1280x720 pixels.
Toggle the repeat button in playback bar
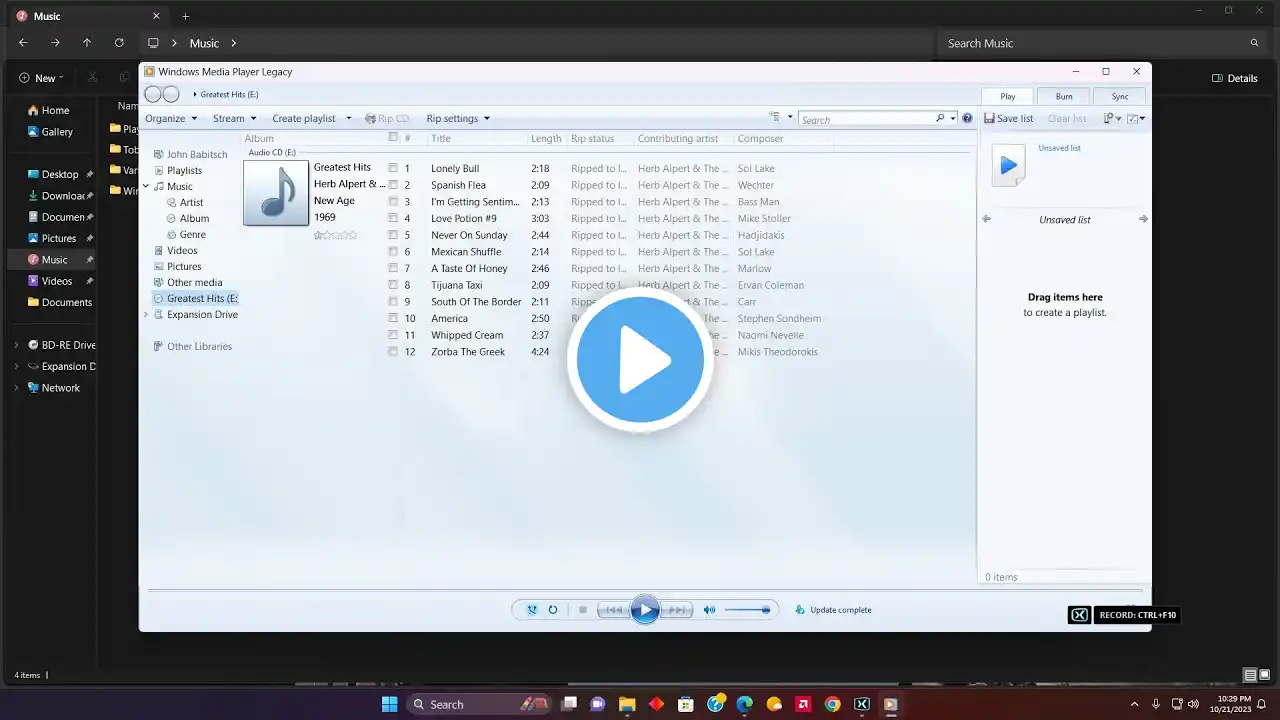[553, 610]
